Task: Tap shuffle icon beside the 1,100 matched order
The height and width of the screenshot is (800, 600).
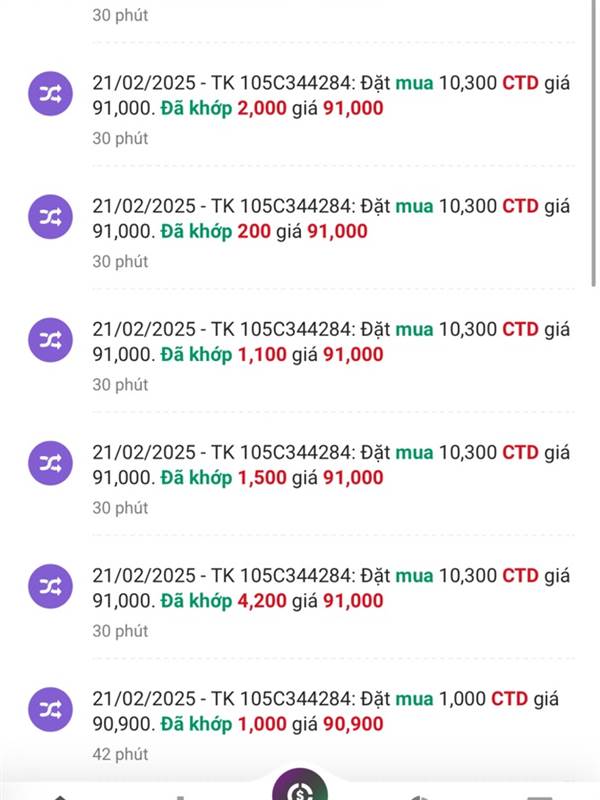Action: coord(50,340)
